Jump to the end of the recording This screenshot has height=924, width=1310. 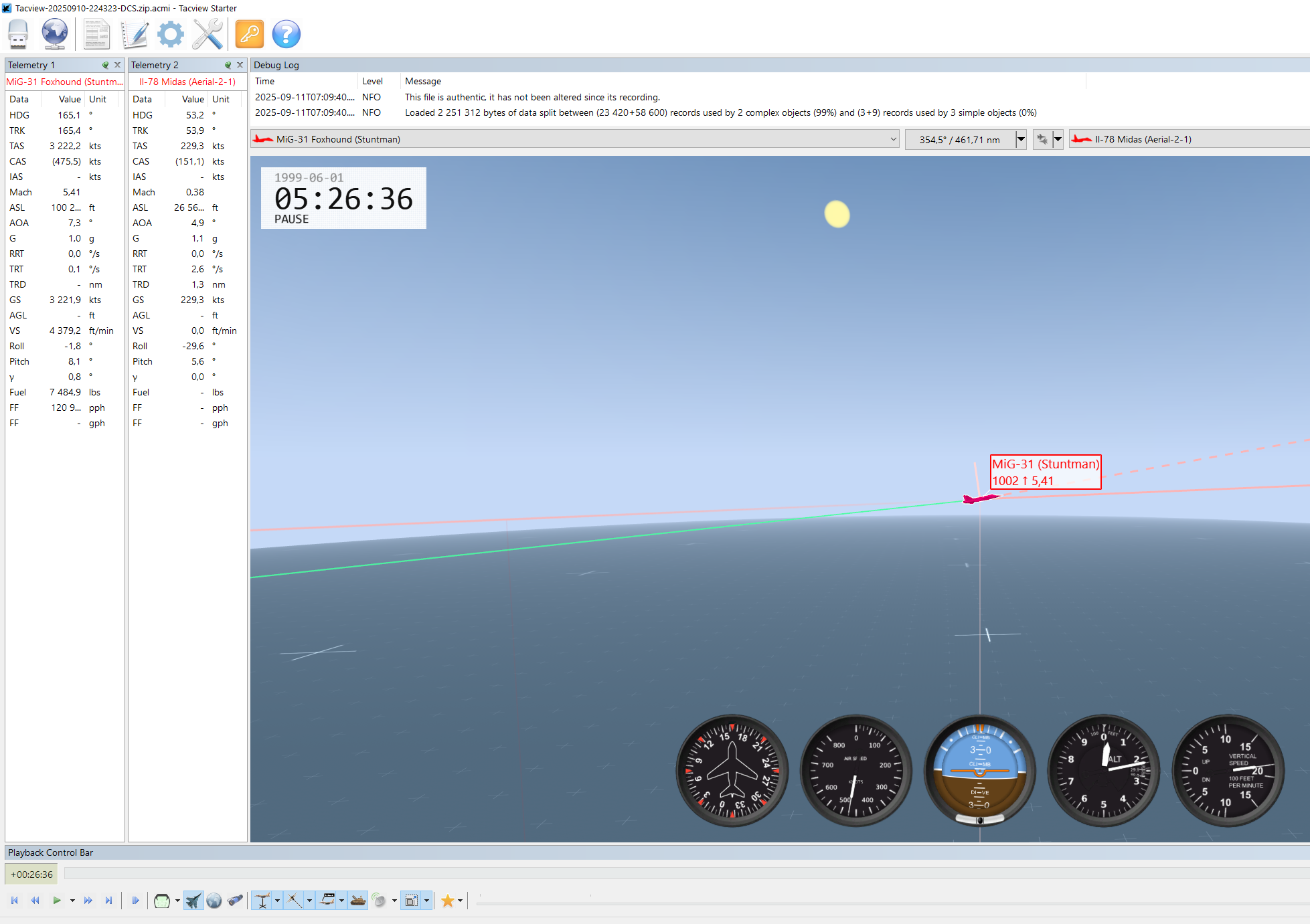pyautogui.click(x=108, y=901)
